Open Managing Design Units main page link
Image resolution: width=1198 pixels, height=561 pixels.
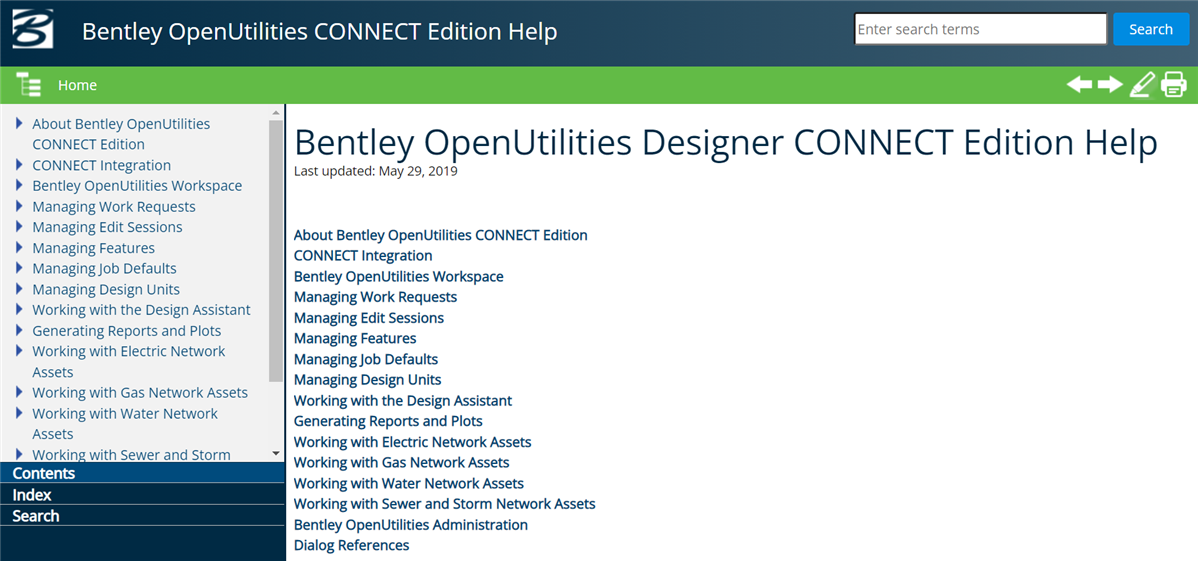[367, 380]
